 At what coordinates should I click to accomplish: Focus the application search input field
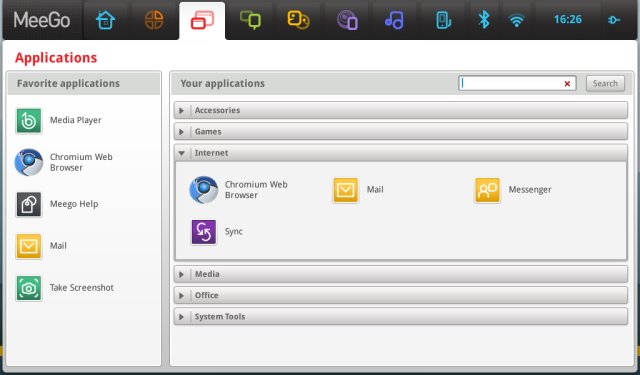click(x=517, y=83)
